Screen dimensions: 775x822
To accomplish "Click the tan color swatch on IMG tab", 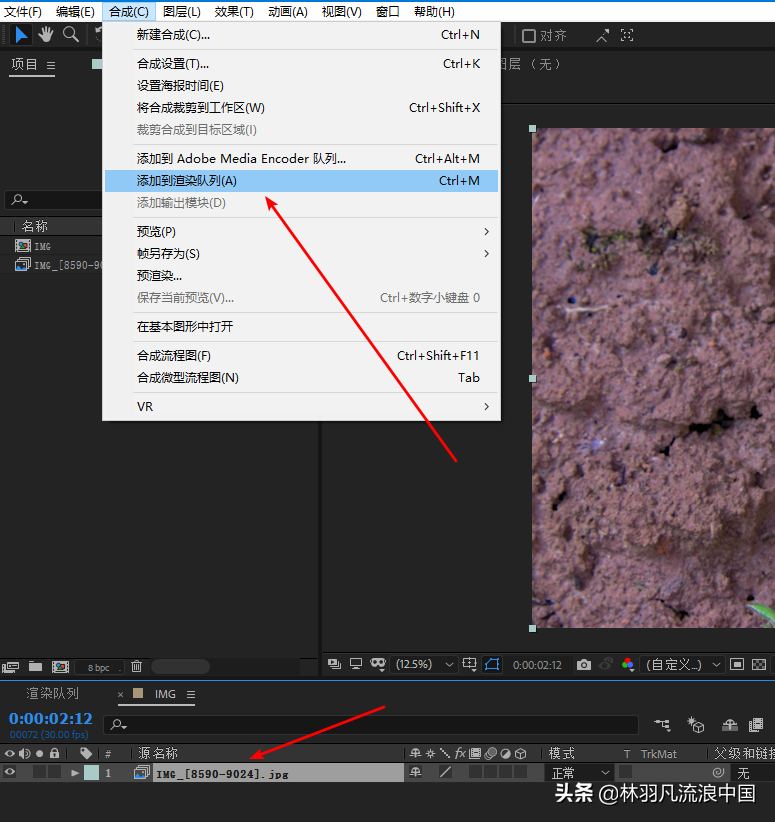I will (138, 693).
